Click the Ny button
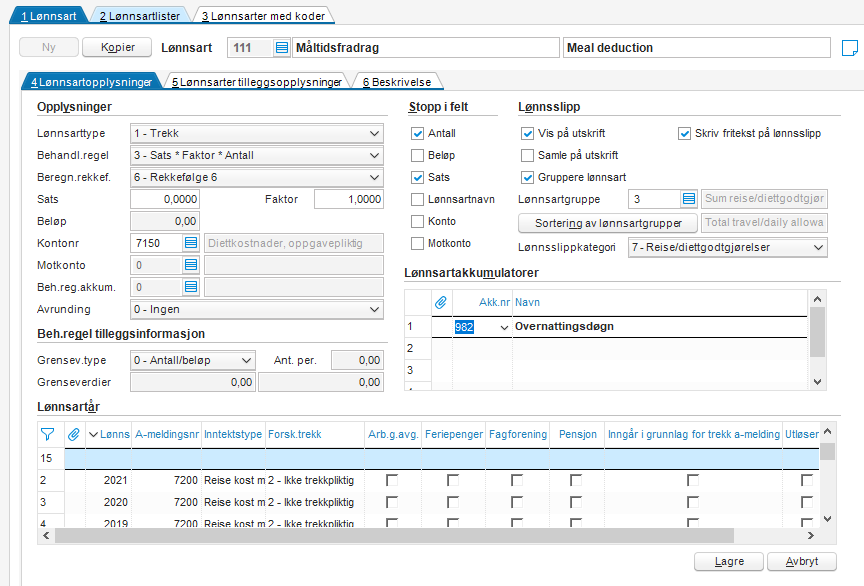Viewport: 864px width, 586px height. pos(48,47)
